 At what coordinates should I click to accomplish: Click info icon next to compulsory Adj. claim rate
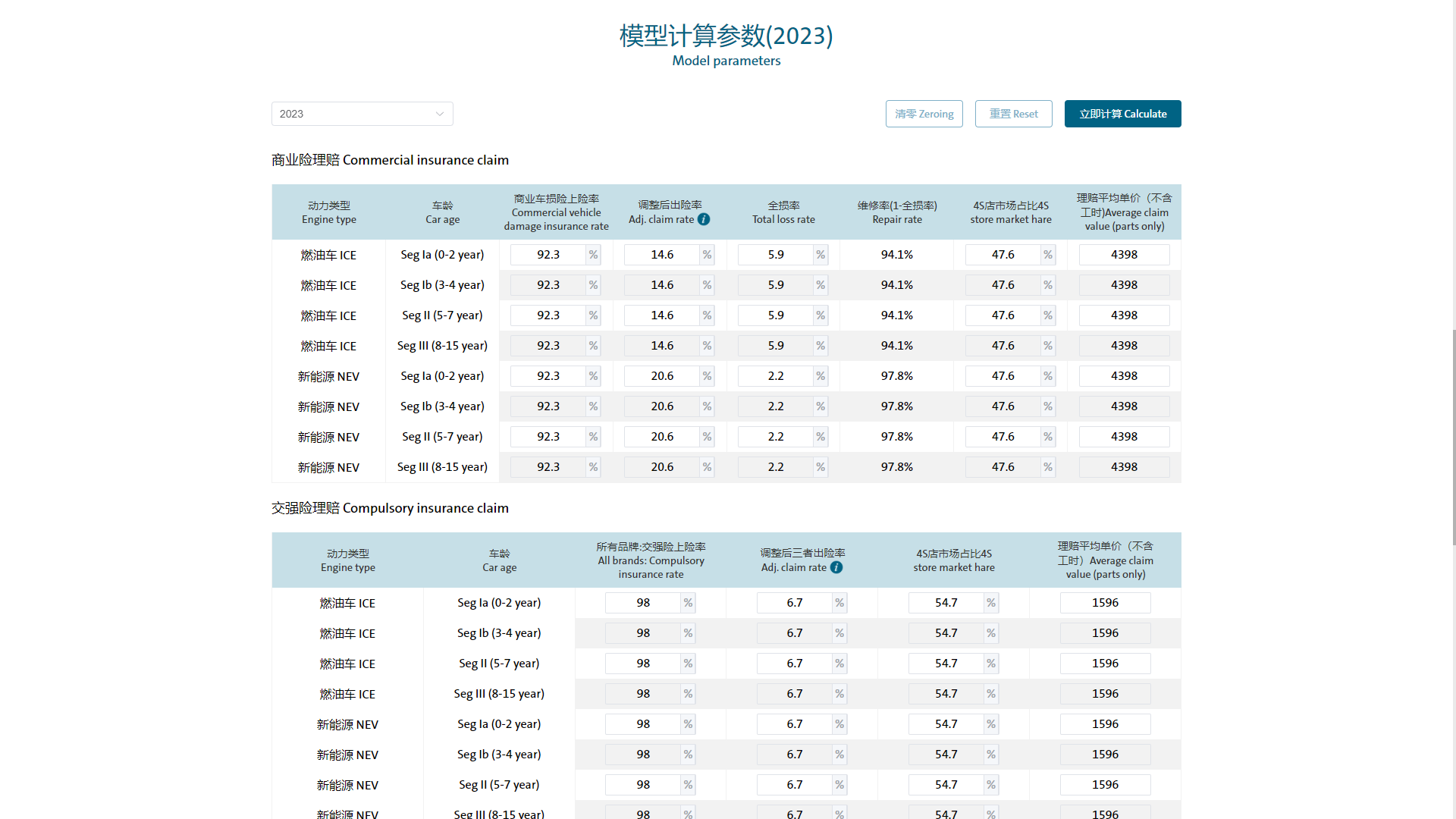point(836,567)
